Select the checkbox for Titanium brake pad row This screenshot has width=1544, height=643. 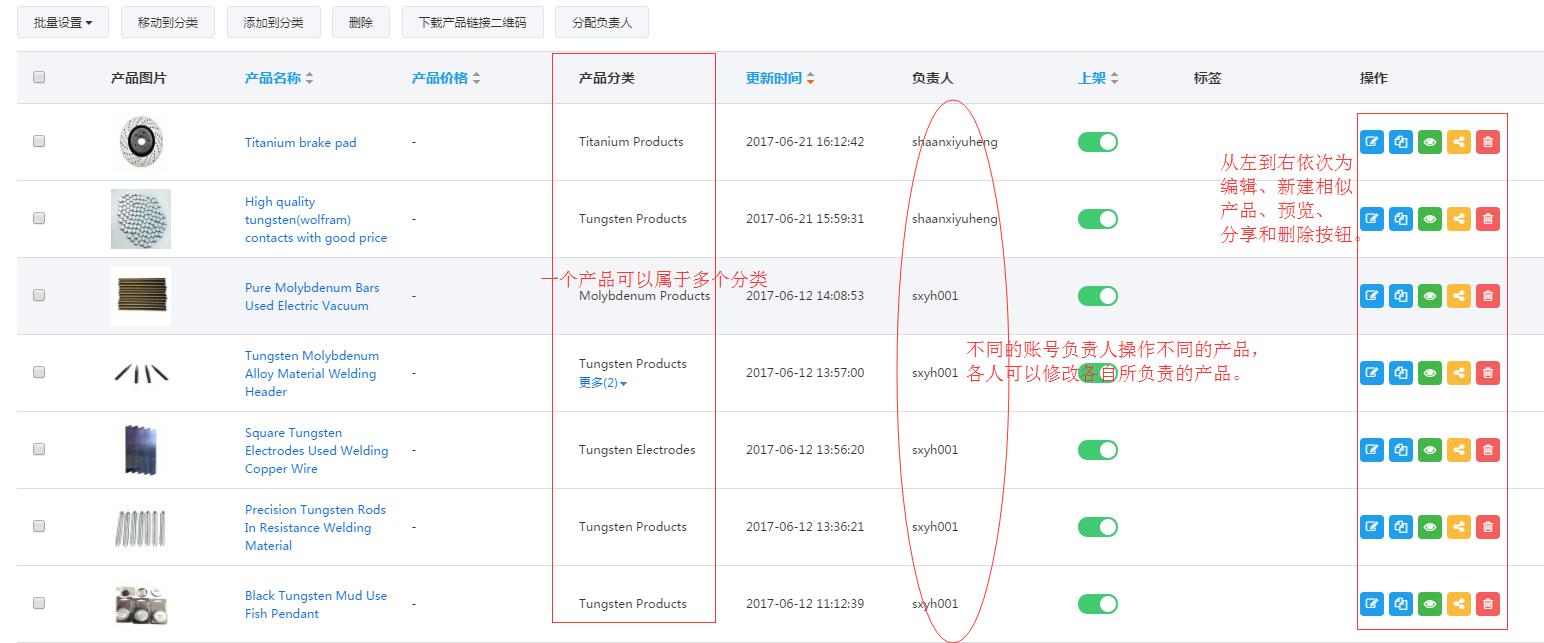38,141
